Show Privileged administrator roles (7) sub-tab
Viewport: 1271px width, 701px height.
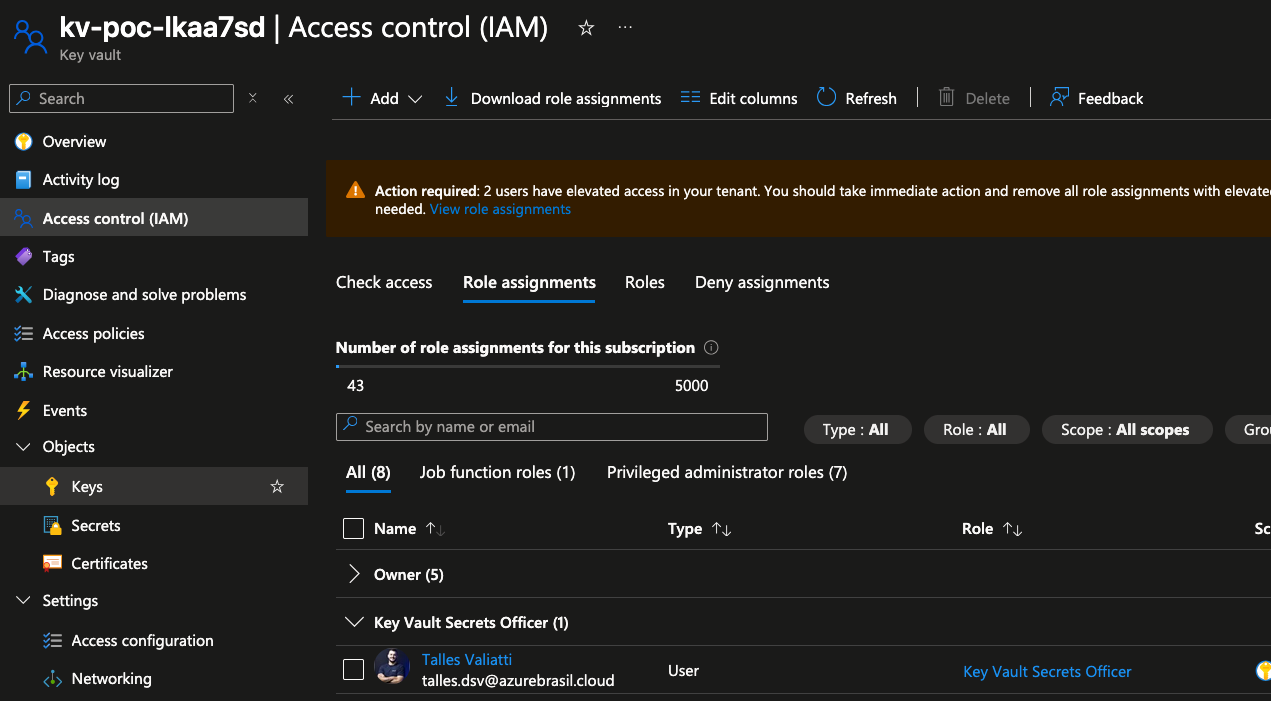point(727,472)
